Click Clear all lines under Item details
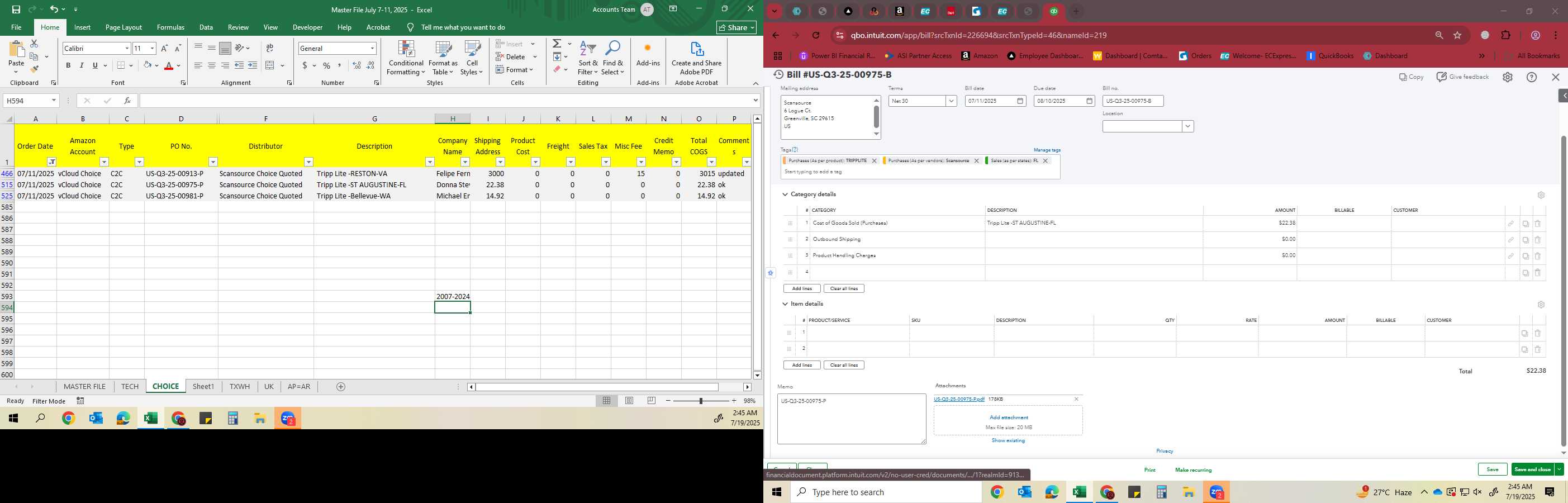 coord(844,366)
